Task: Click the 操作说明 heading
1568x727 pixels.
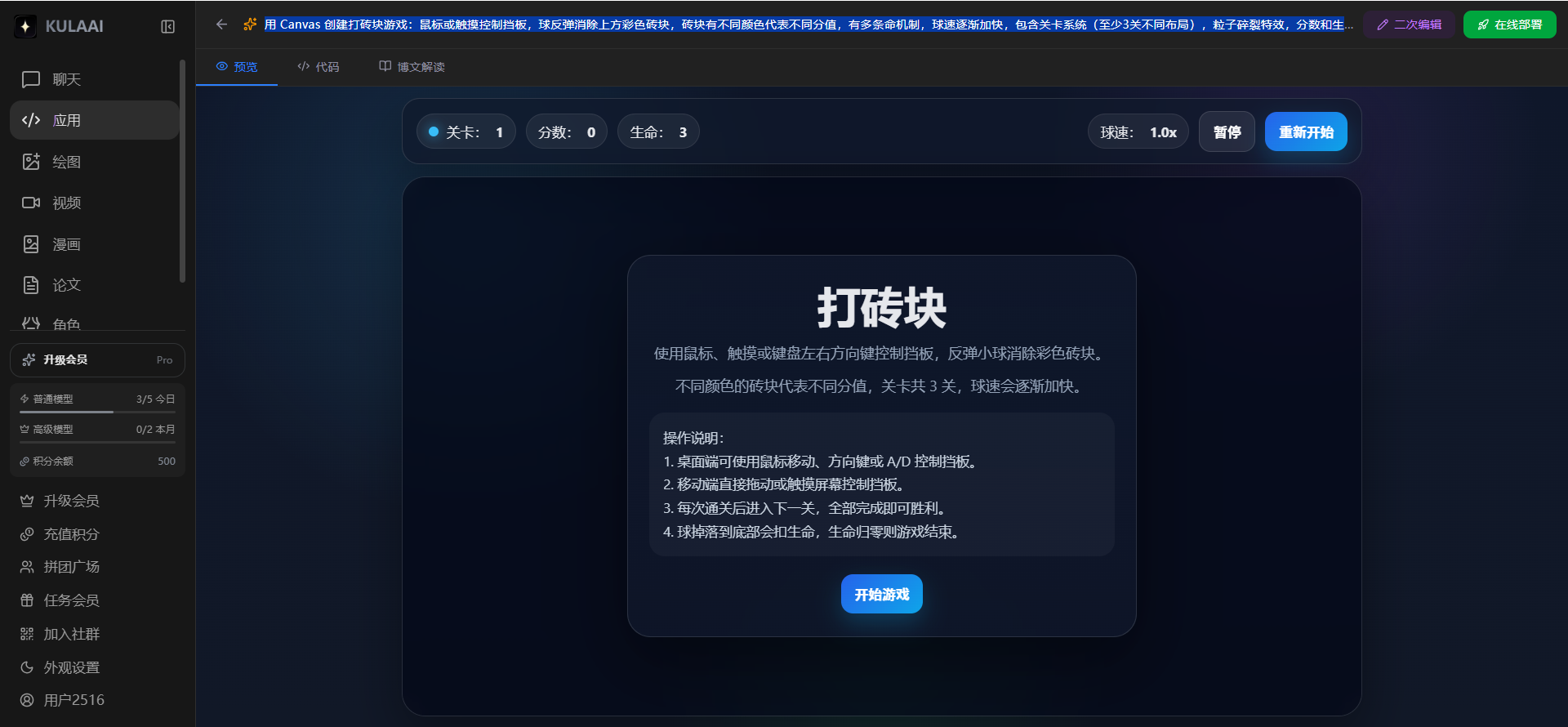Action: (x=693, y=438)
